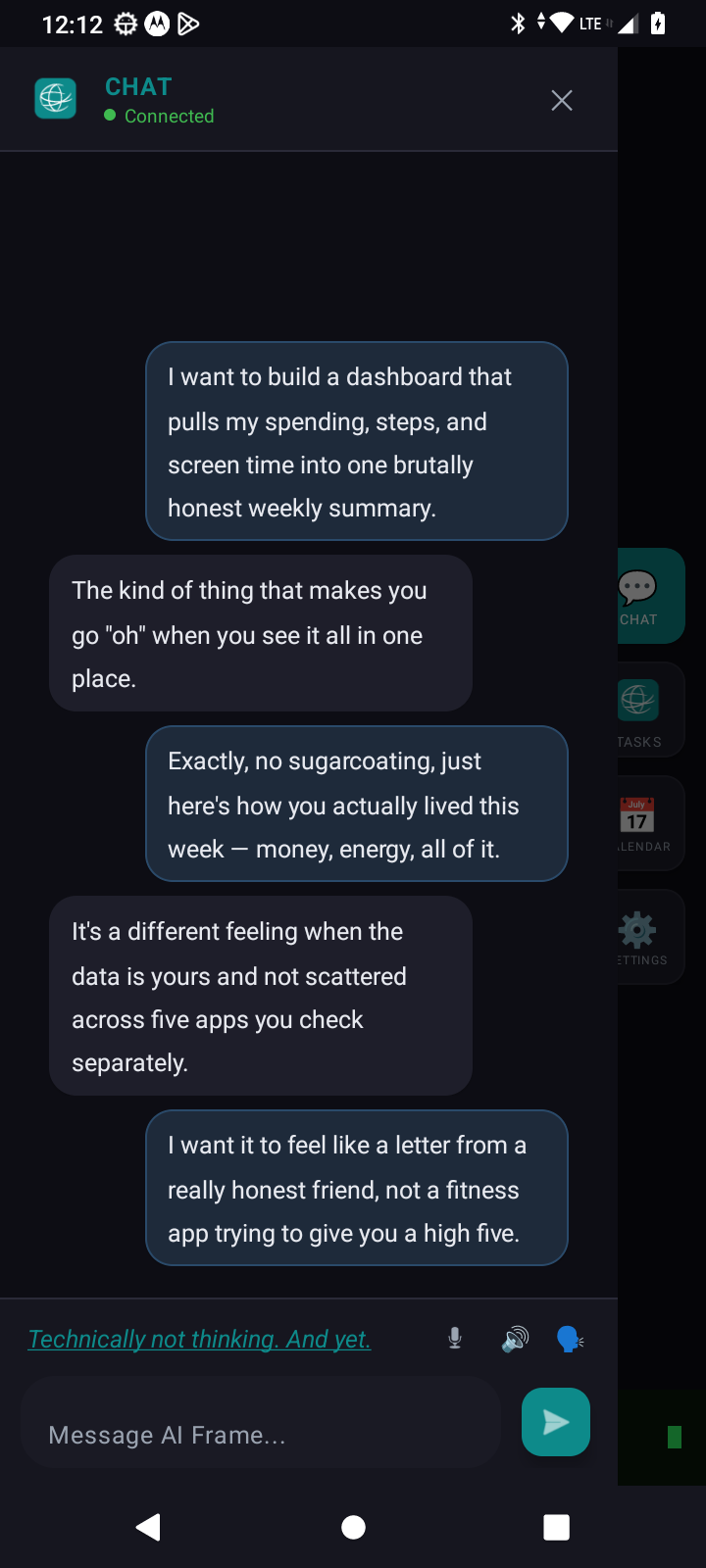Toggle voice narration with the speaking-head button
This screenshot has width=706, height=1568.
point(570,1337)
